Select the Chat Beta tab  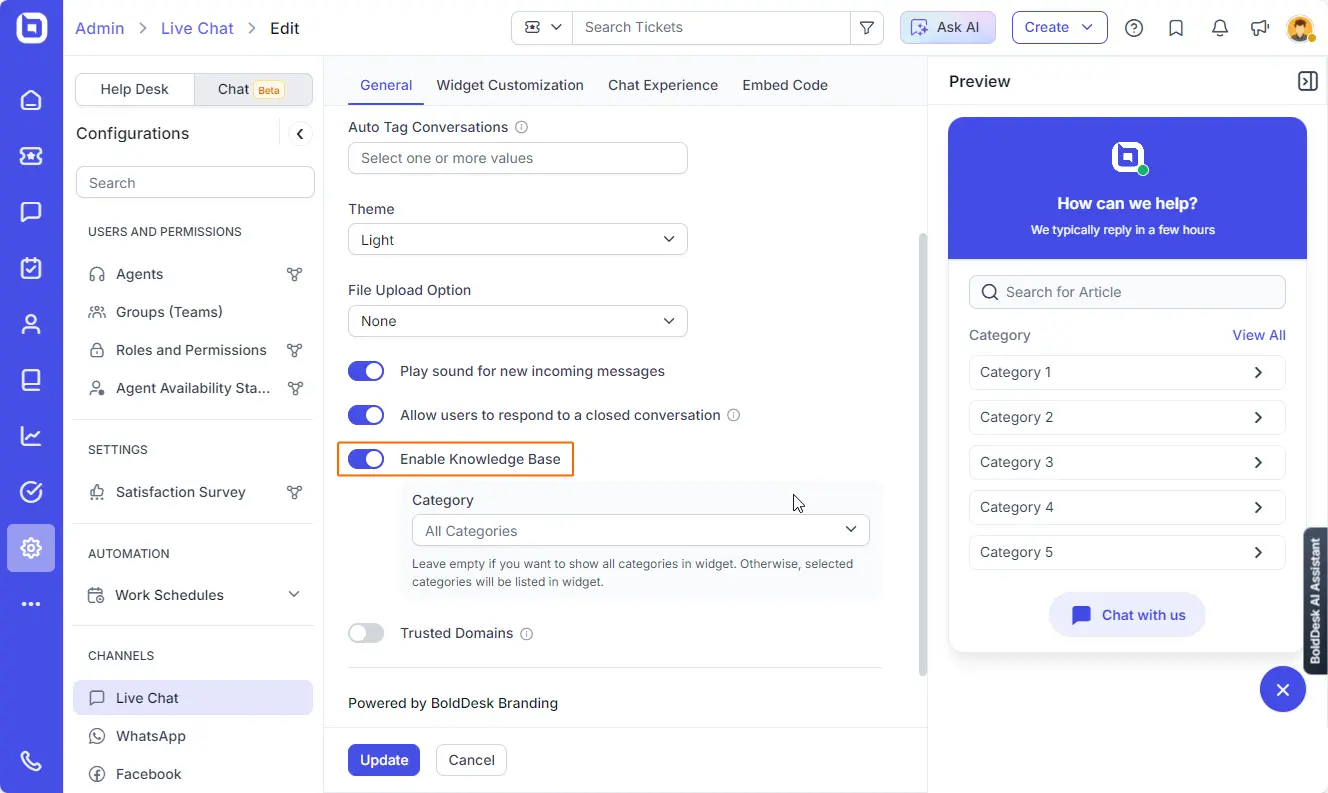253,89
